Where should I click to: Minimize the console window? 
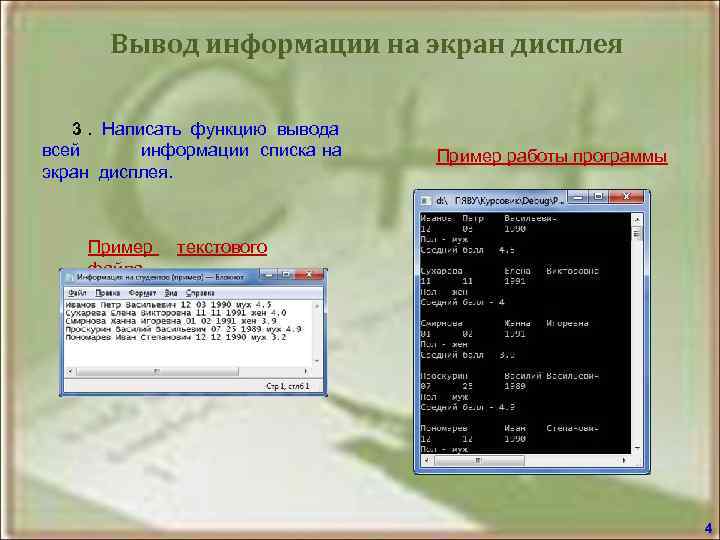click(x=579, y=197)
